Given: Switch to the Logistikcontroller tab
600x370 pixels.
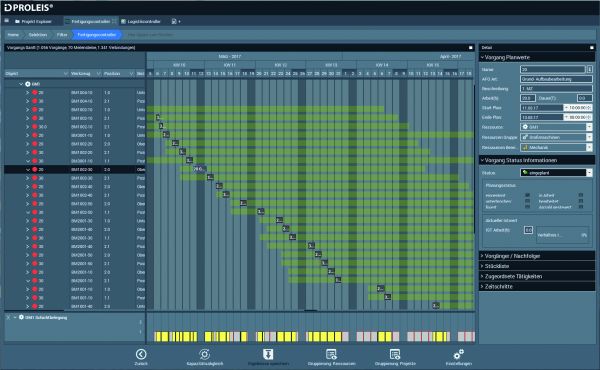Looking at the screenshot, I should tap(140, 21).
